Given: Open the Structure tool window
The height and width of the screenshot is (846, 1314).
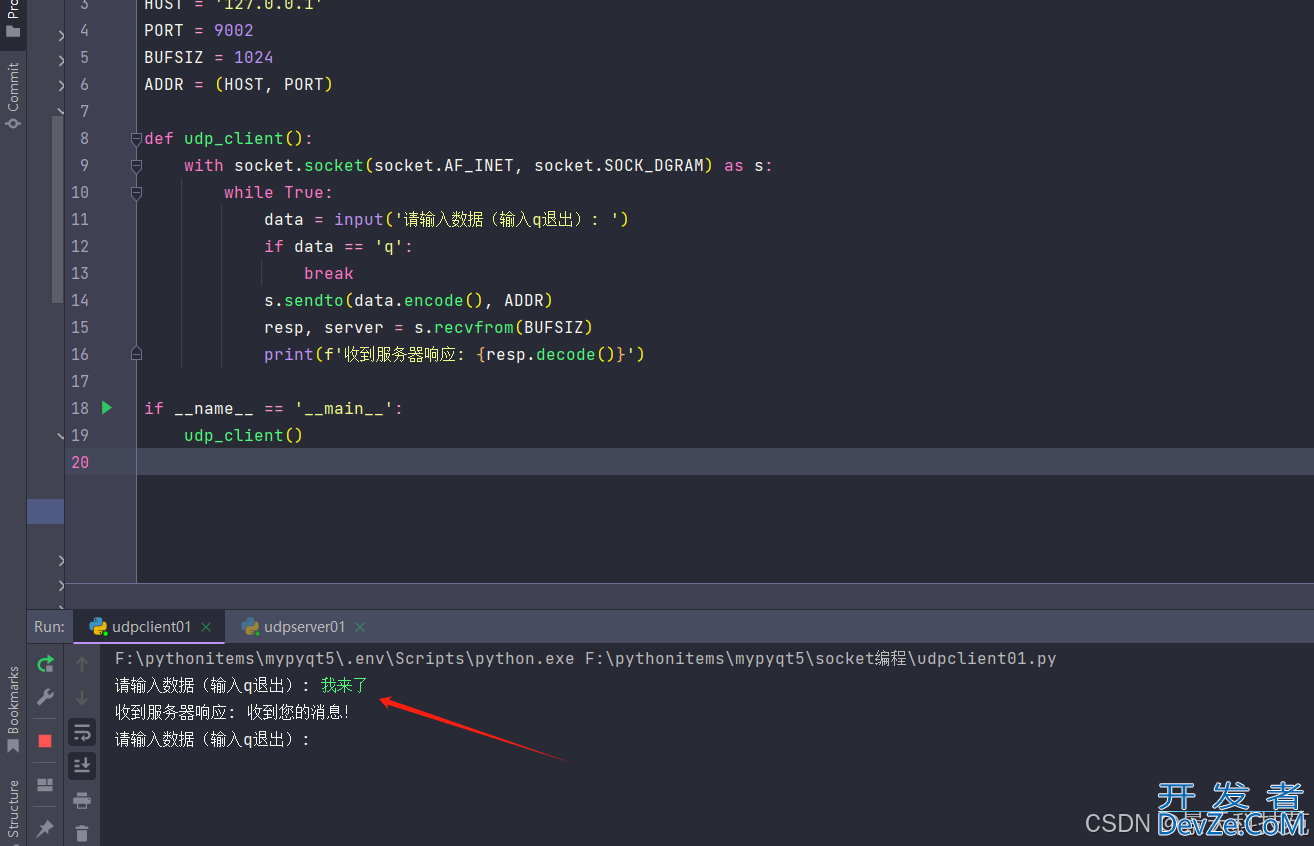Looking at the screenshot, I should (13, 808).
